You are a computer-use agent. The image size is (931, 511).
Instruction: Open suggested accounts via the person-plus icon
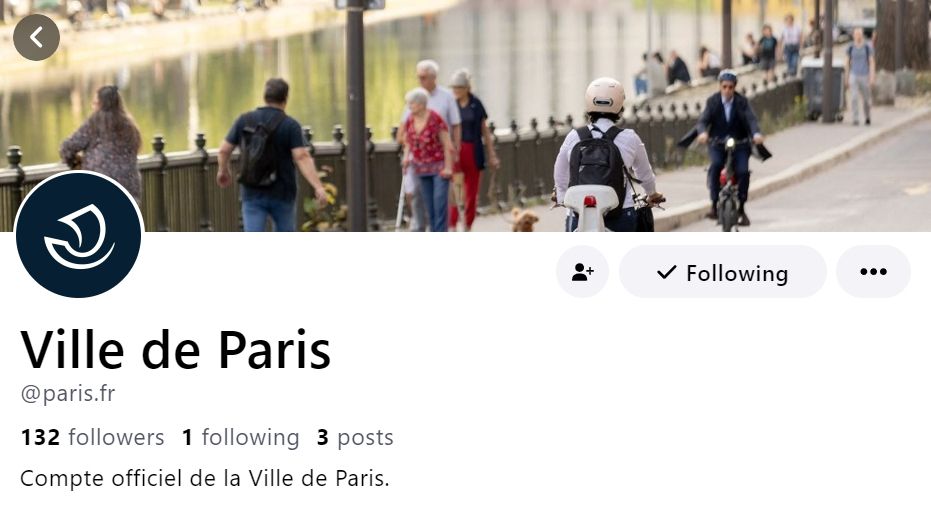[x=582, y=272]
